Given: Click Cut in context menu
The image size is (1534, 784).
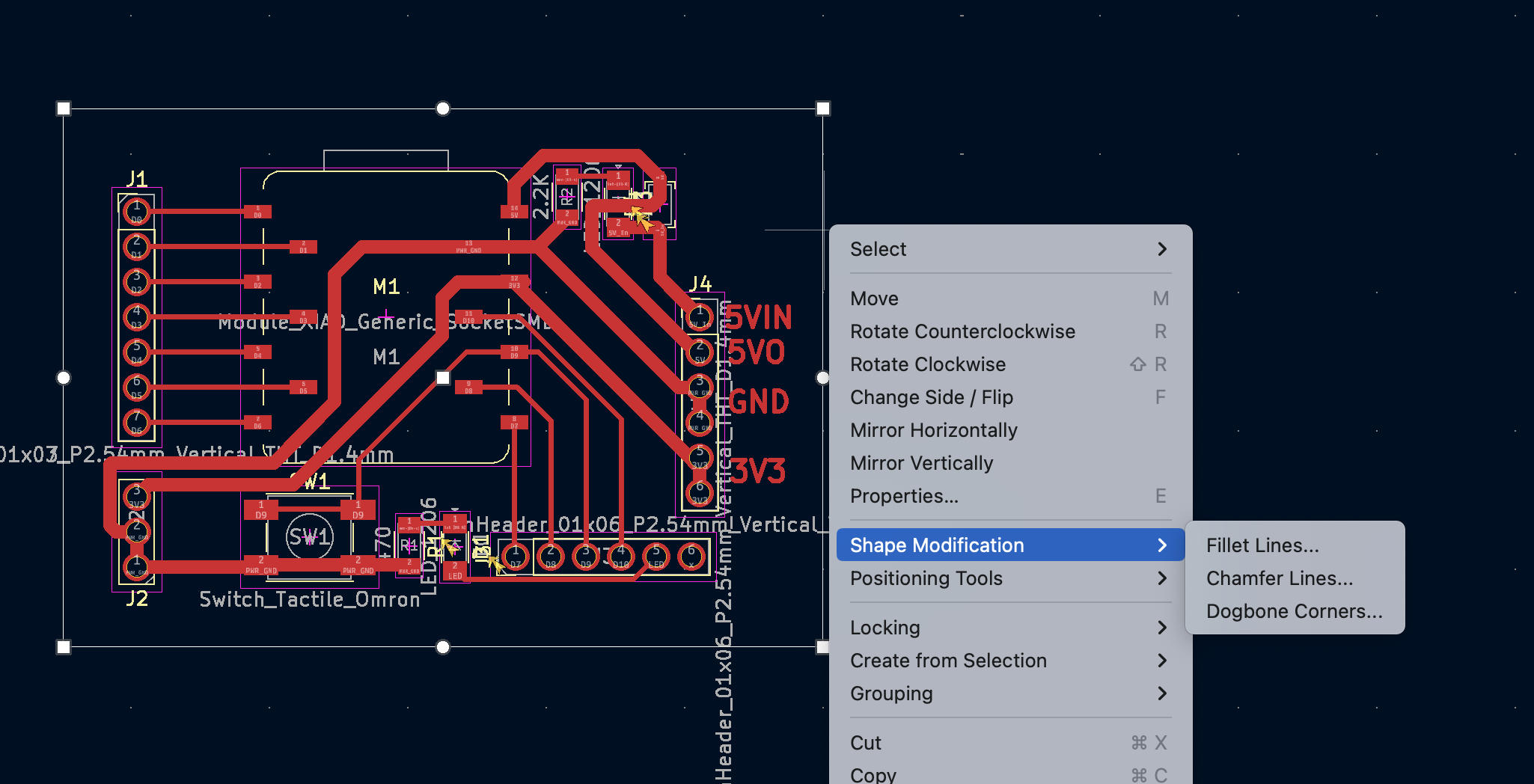Looking at the screenshot, I should [x=866, y=743].
